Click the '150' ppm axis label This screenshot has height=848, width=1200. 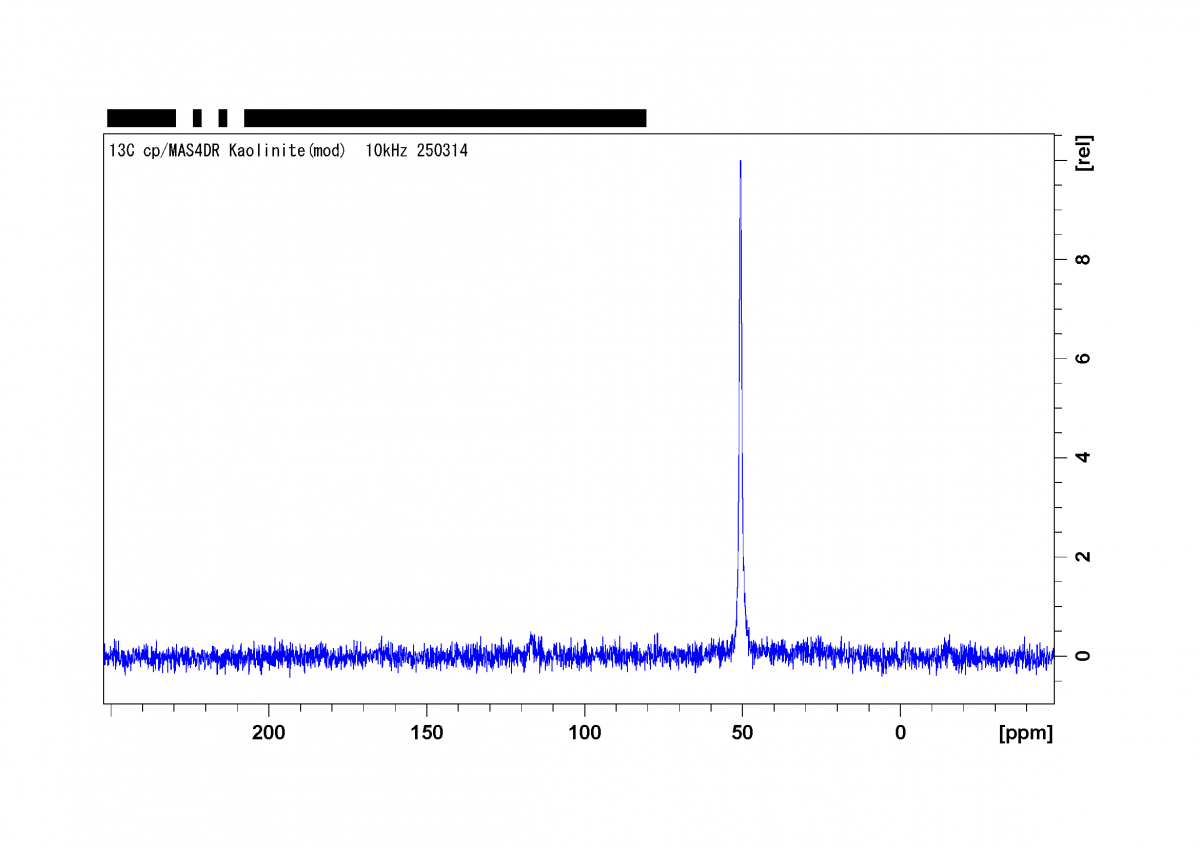pyautogui.click(x=427, y=733)
